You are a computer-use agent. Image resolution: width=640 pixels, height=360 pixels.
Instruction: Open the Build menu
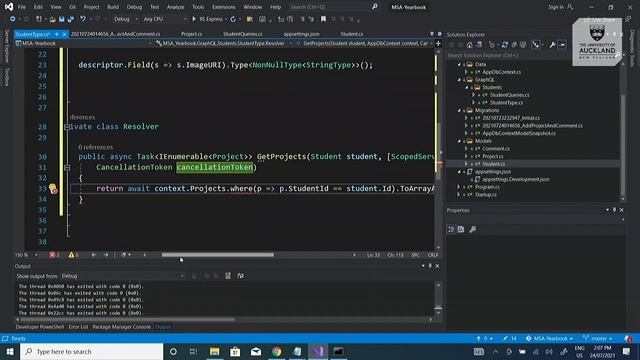pyautogui.click(x=113, y=7)
